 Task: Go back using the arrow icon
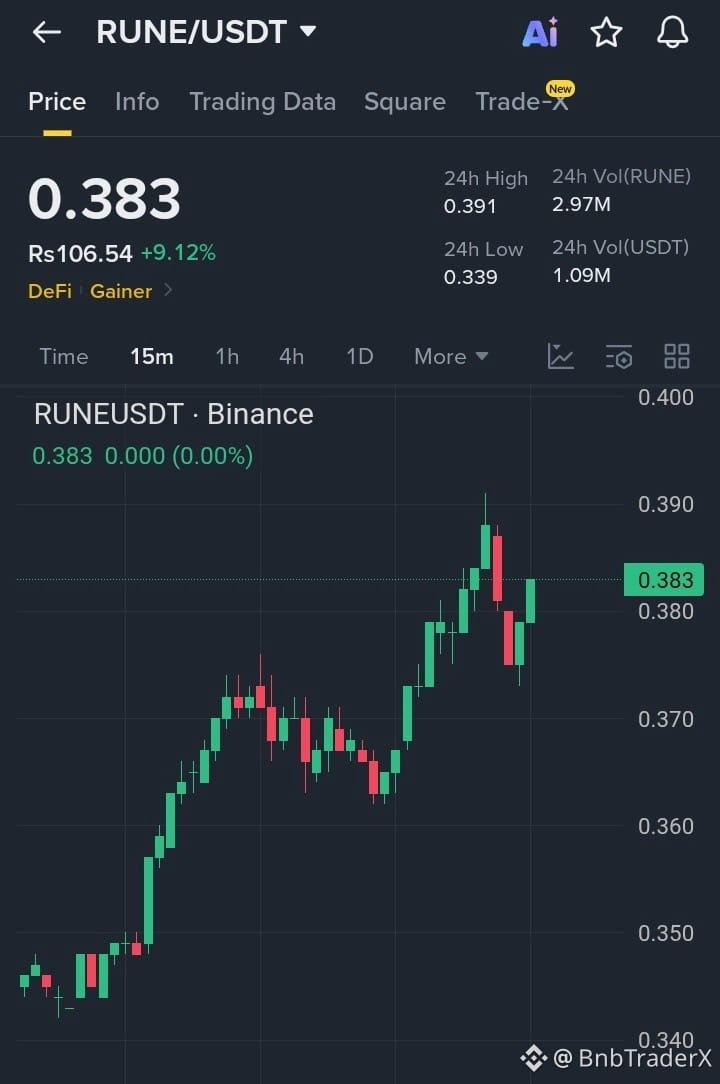pyautogui.click(x=46, y=32)
